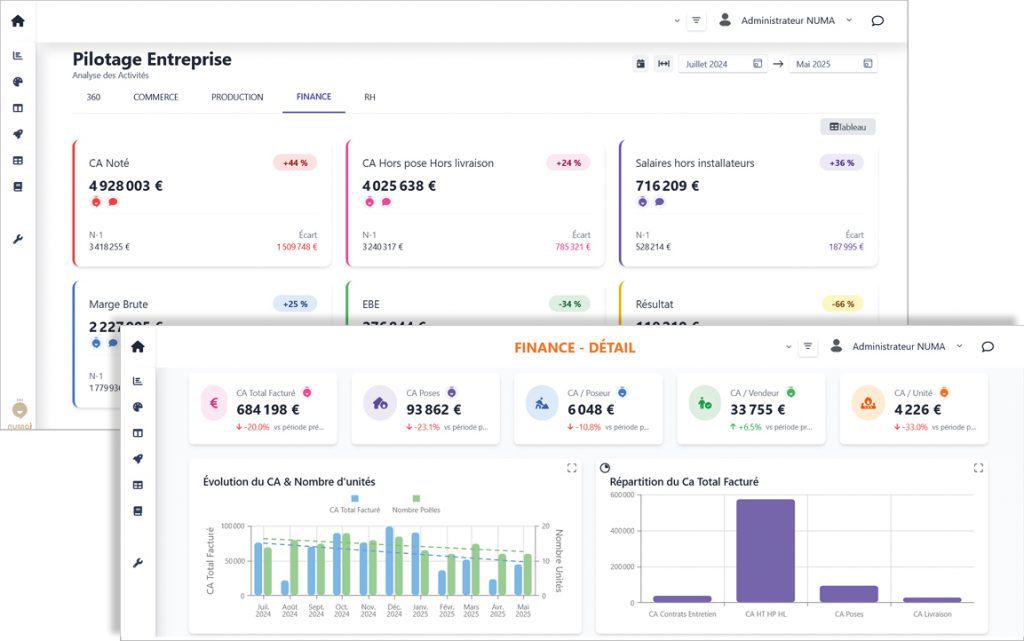Click the CA HT HP HL bar in chart
The image size is (1024, 641).
tap(765, 549)
